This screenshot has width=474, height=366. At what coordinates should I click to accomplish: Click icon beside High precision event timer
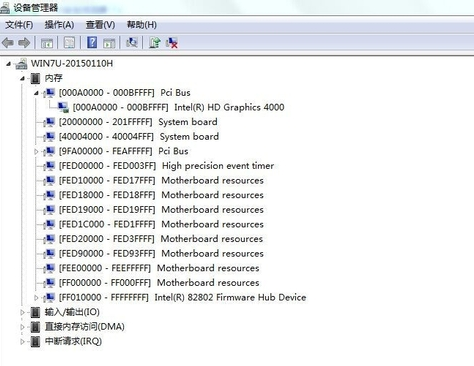pos(49,166)
